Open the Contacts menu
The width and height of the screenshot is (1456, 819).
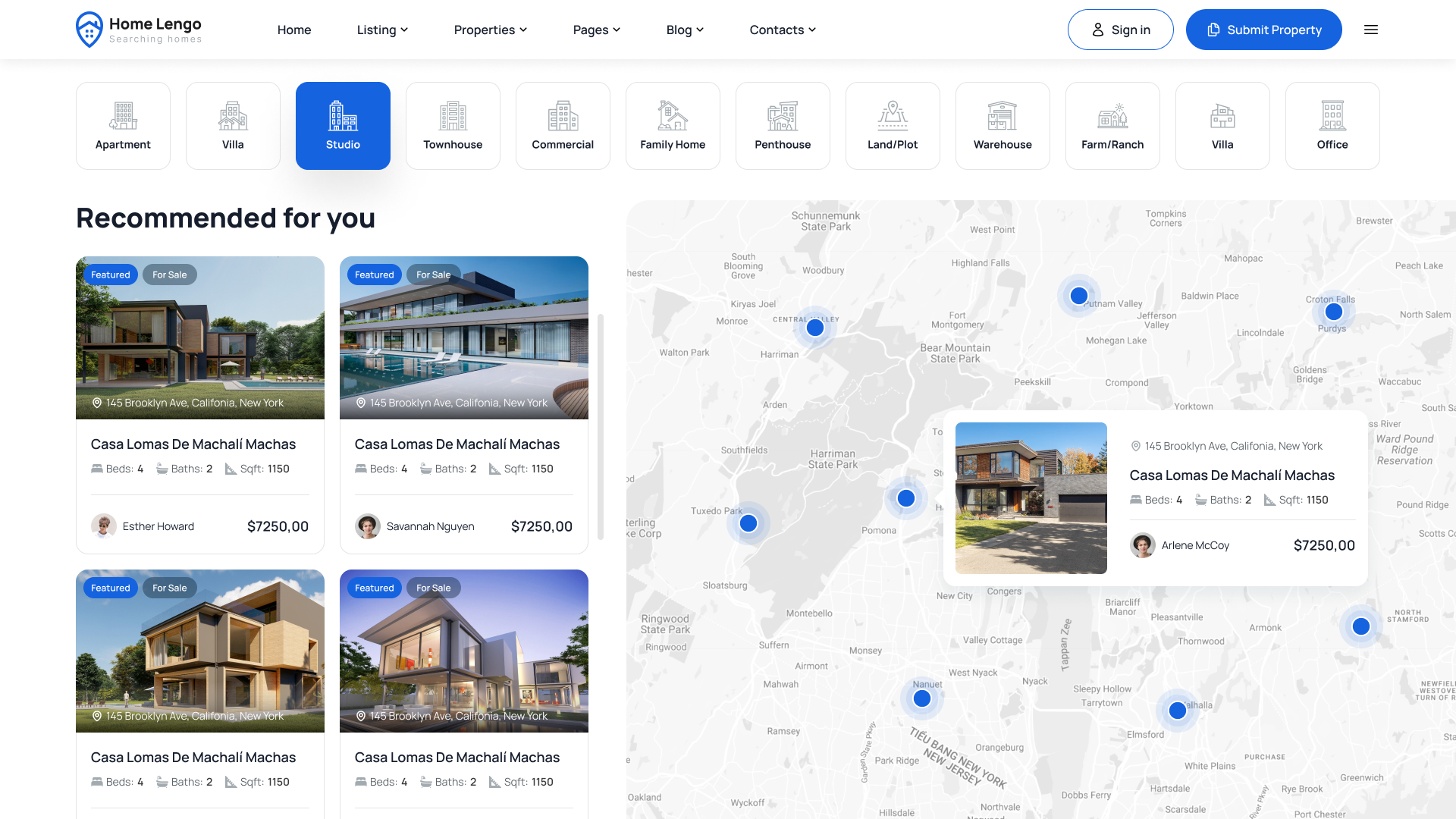click(x=782, y=30)
